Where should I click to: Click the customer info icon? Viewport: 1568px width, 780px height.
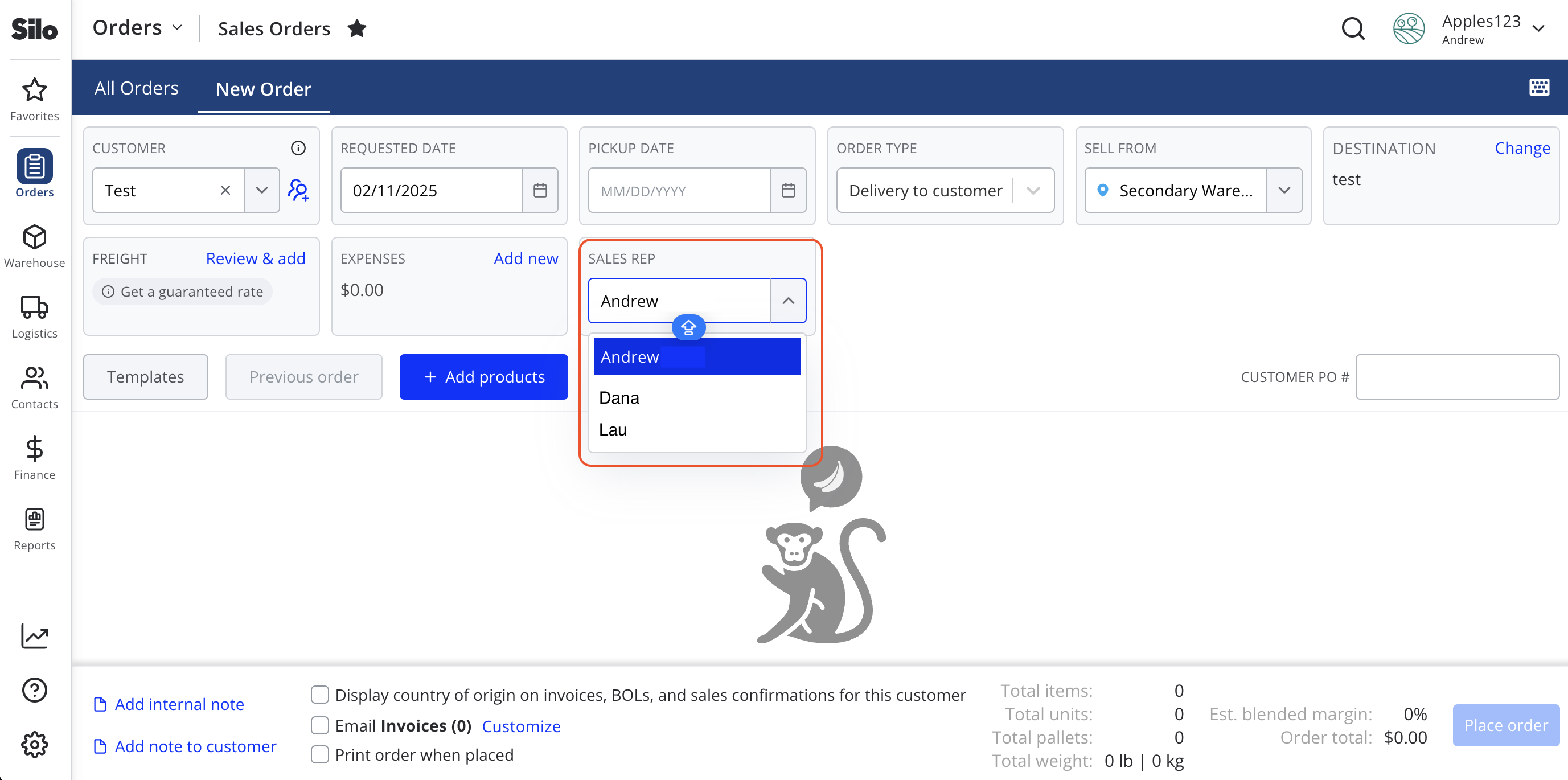[298, 148]
